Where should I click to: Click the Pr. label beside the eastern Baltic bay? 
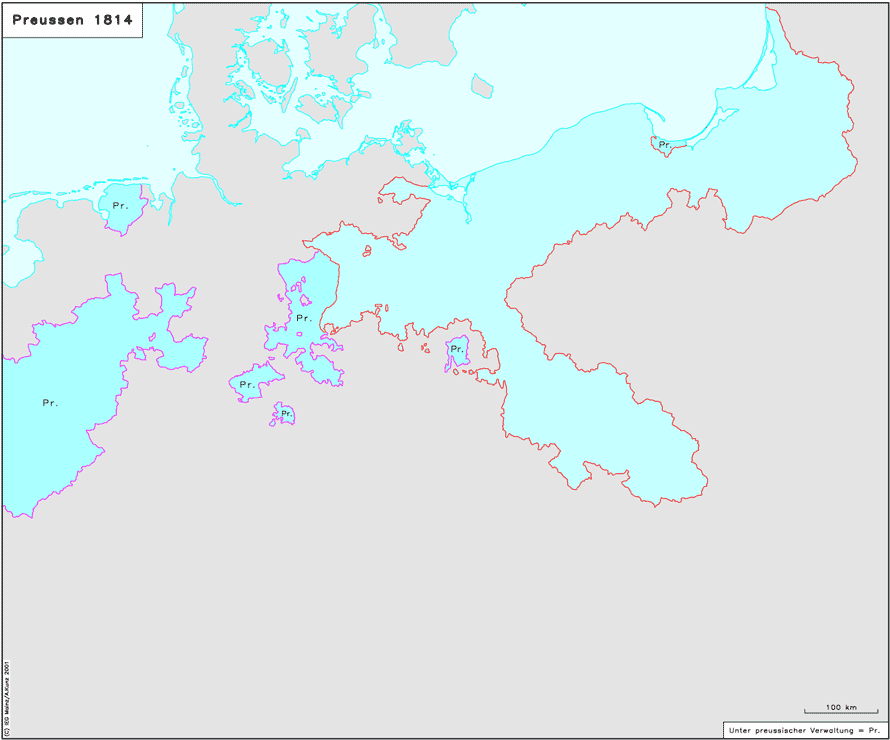(664, 146)
